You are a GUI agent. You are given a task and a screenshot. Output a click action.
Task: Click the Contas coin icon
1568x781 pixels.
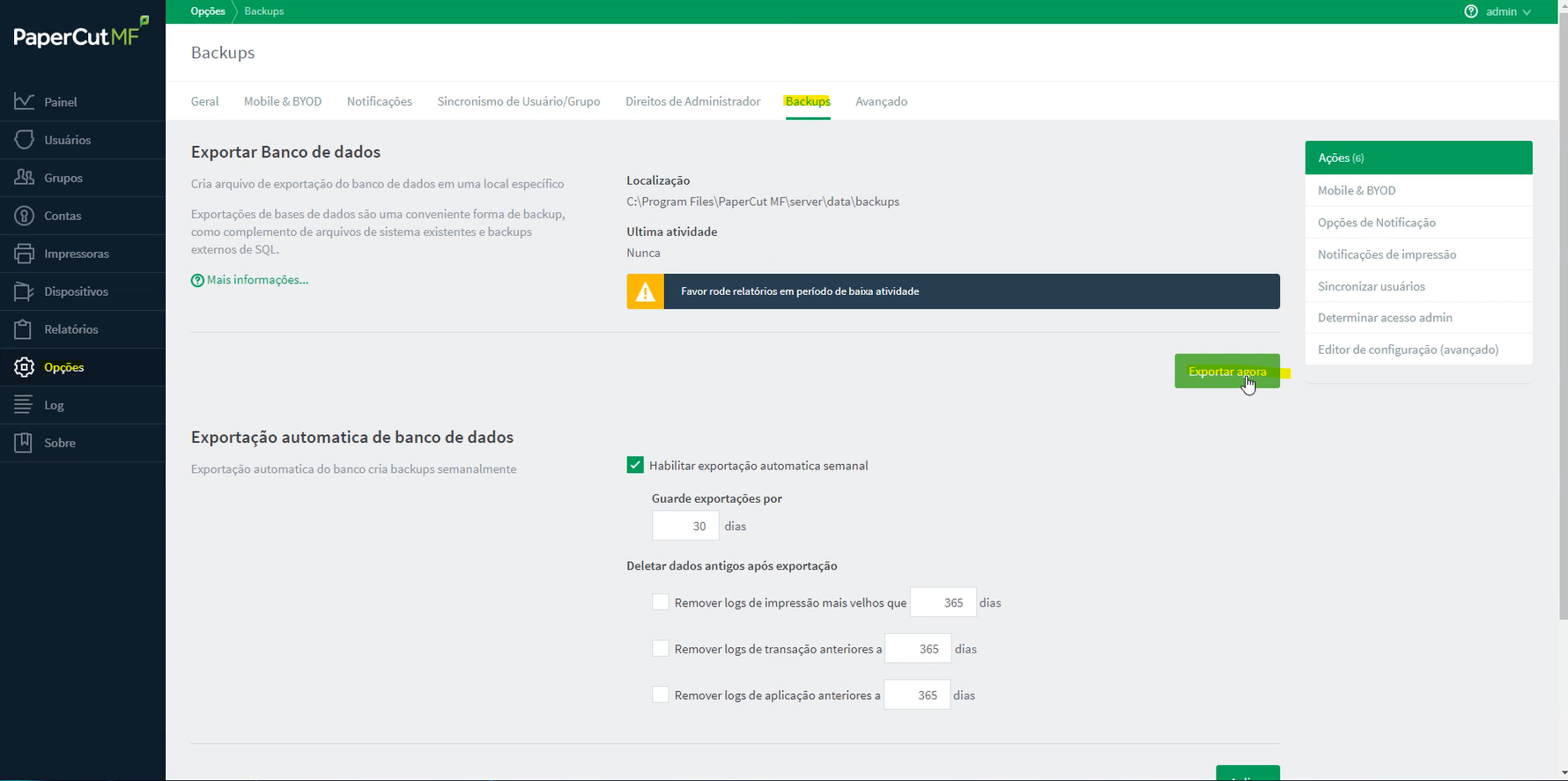(x=25, y=215)
